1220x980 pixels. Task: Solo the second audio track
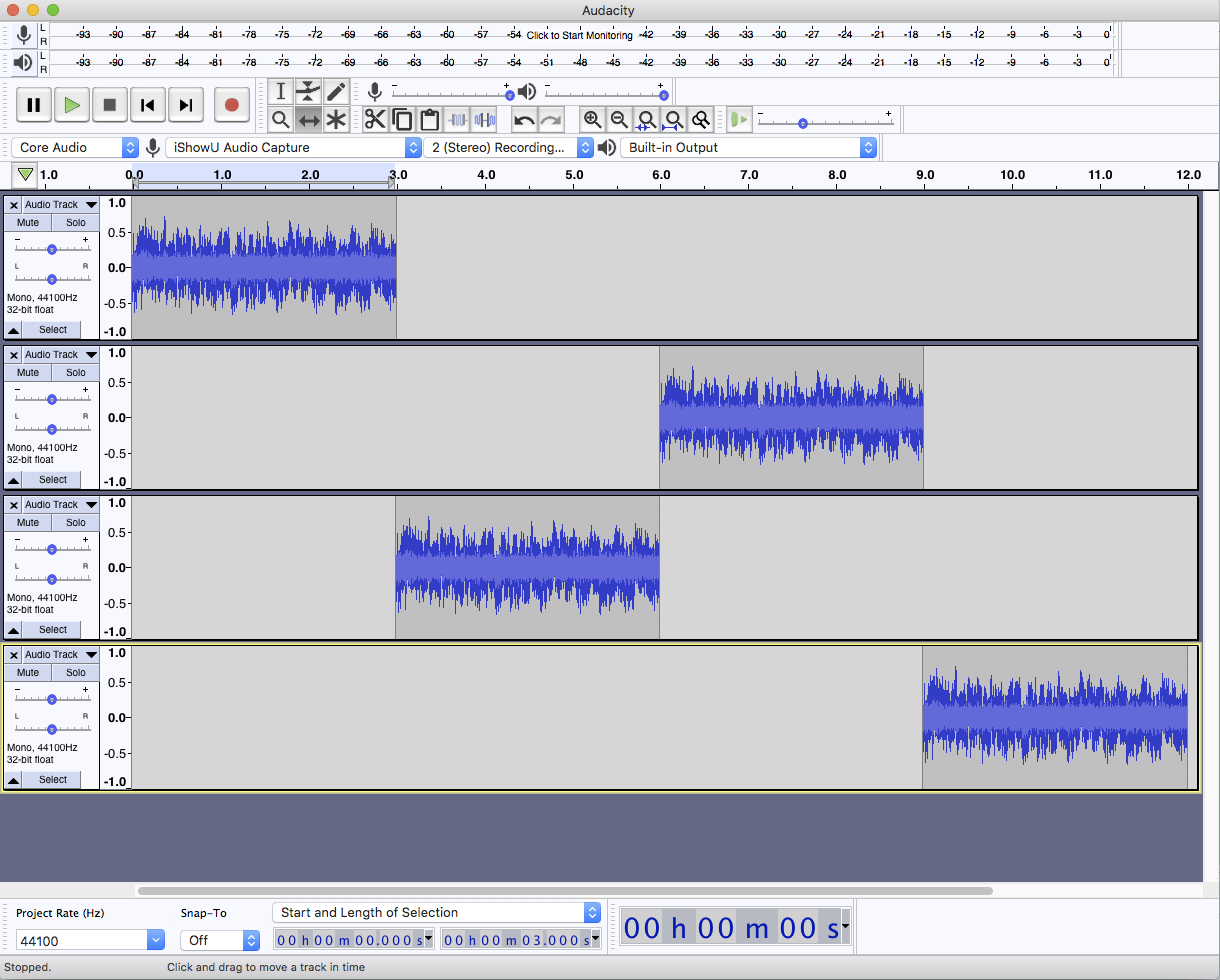pyautogui.click(x=75, y=372)
